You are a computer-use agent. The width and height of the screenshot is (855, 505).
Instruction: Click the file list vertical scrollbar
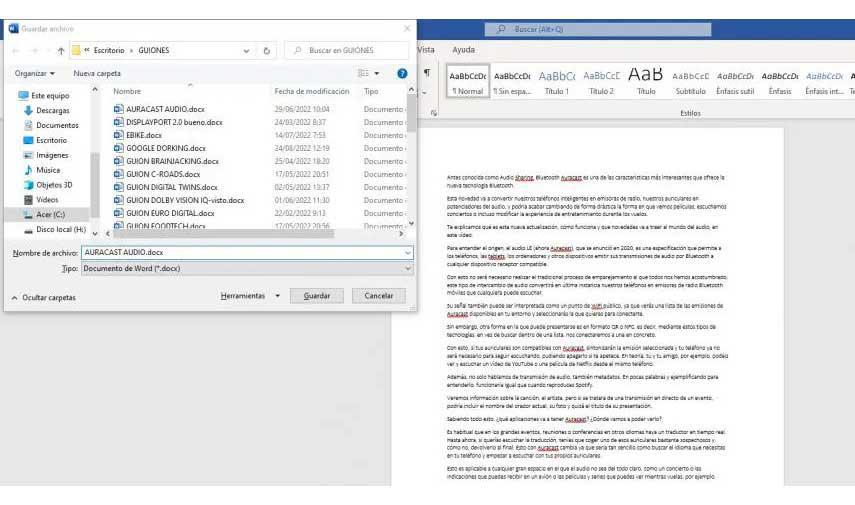[412, 112]
